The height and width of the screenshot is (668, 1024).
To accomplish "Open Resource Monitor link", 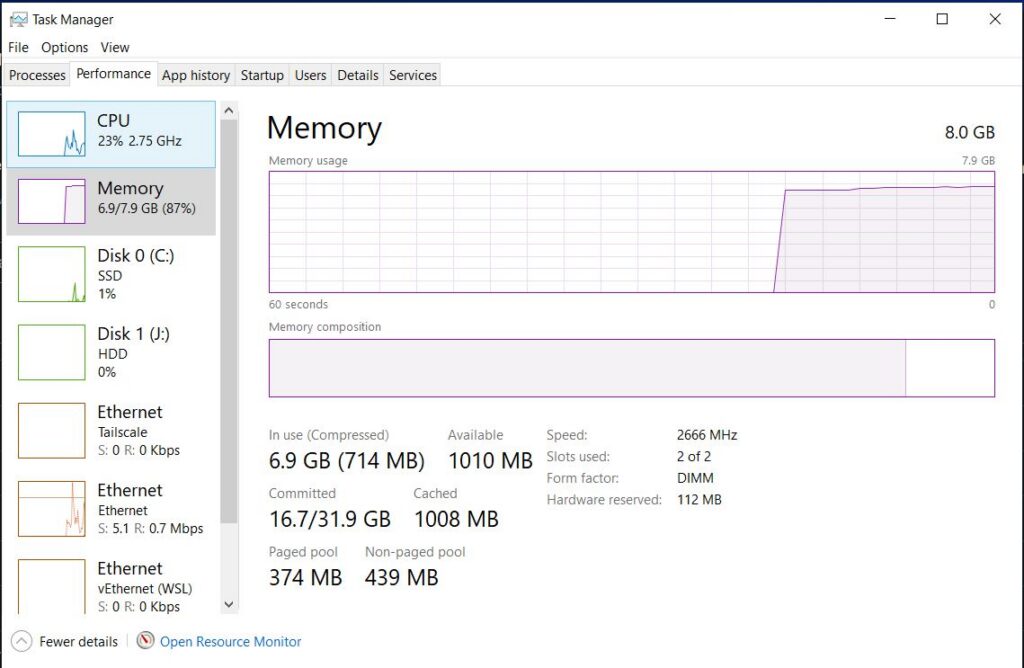I will 231,642.
